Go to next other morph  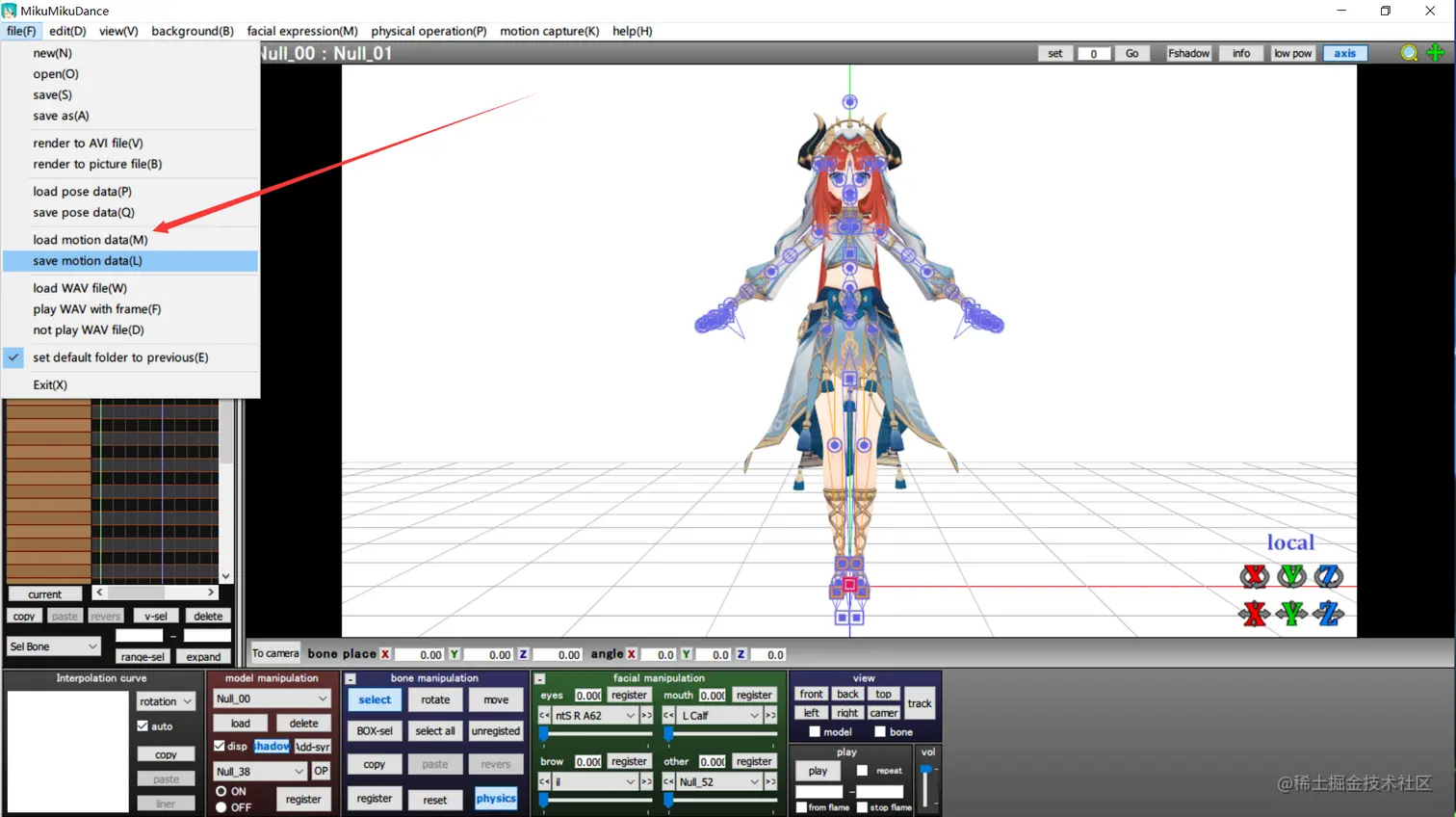point(770,782)
